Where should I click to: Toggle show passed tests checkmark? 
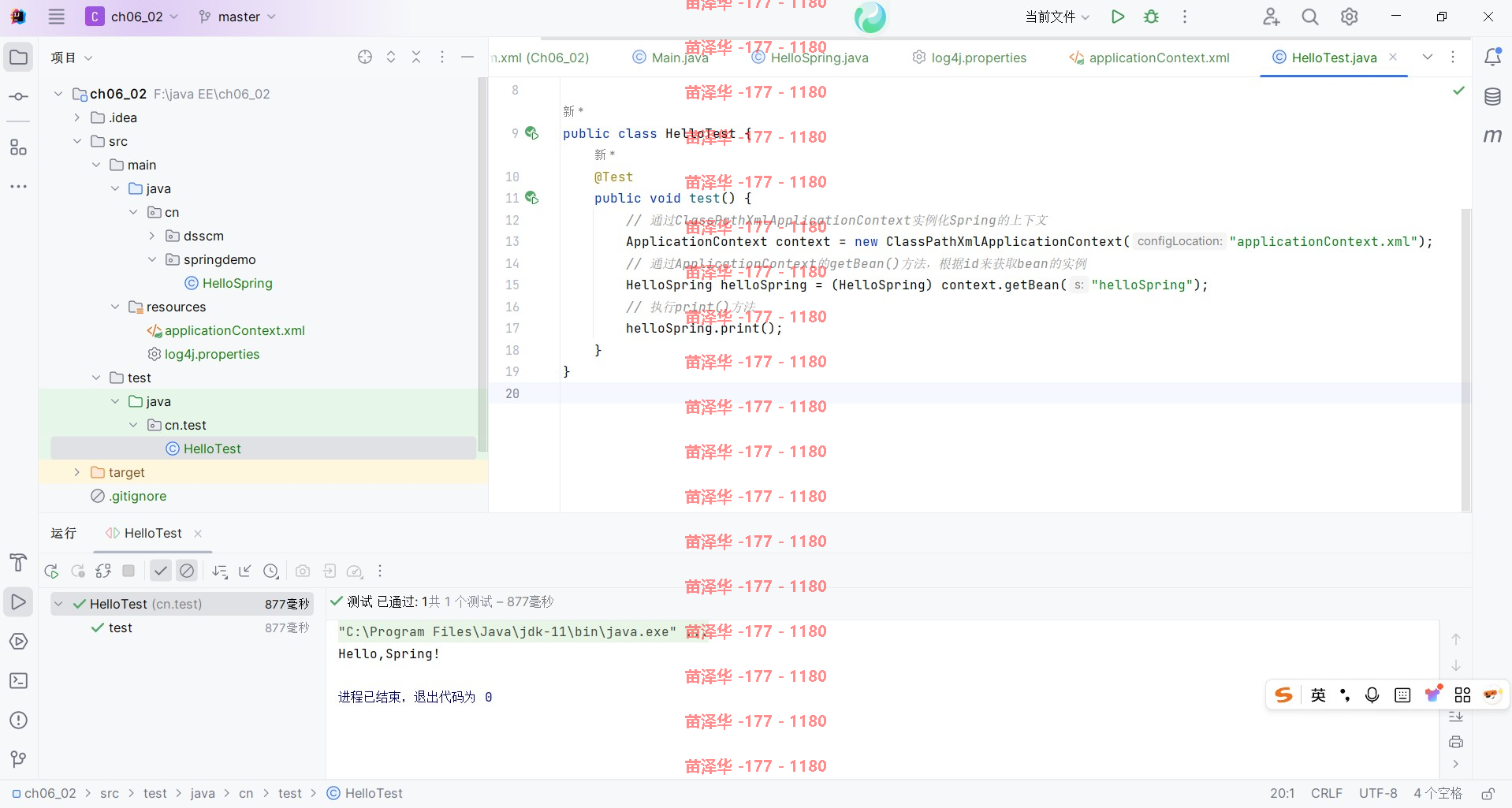click(x=161, y=571)
